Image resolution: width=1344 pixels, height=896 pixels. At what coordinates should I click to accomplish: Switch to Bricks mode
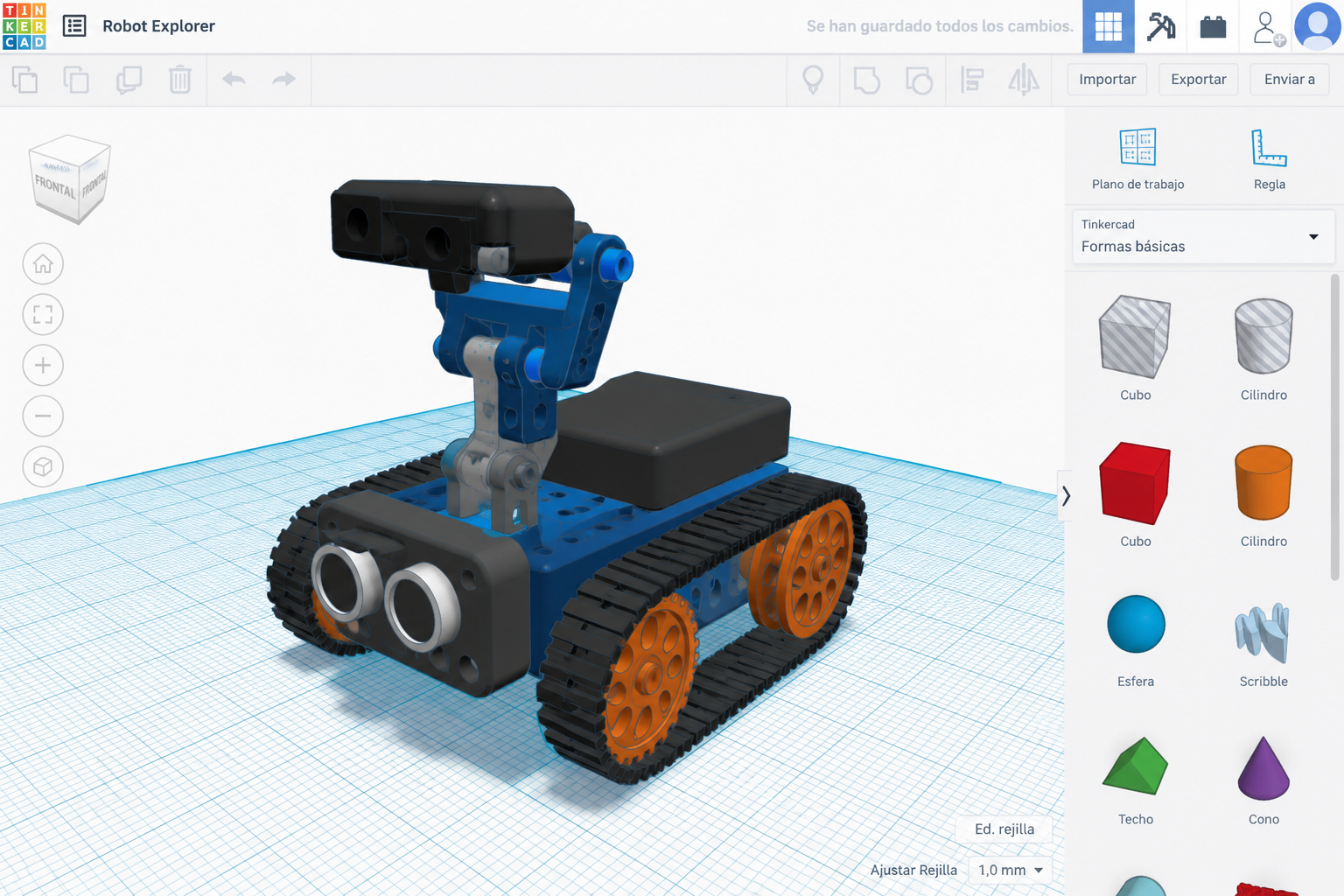point(1213,27)
